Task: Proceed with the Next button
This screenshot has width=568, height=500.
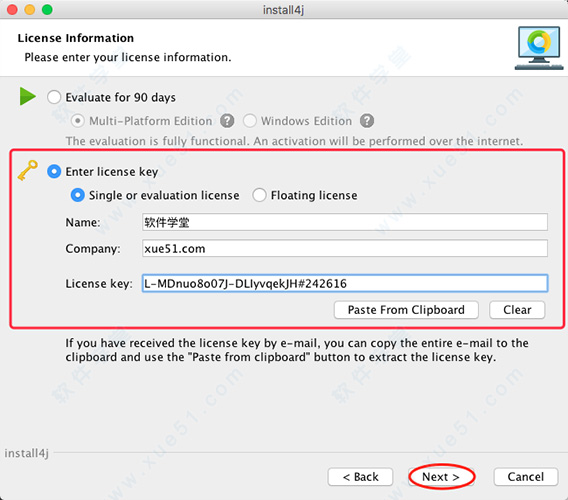Action: point(441,477)
